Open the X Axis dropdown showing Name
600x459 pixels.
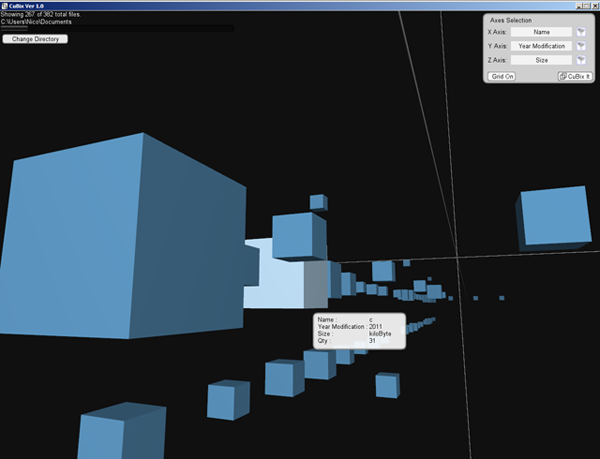(x=541, y=32)
